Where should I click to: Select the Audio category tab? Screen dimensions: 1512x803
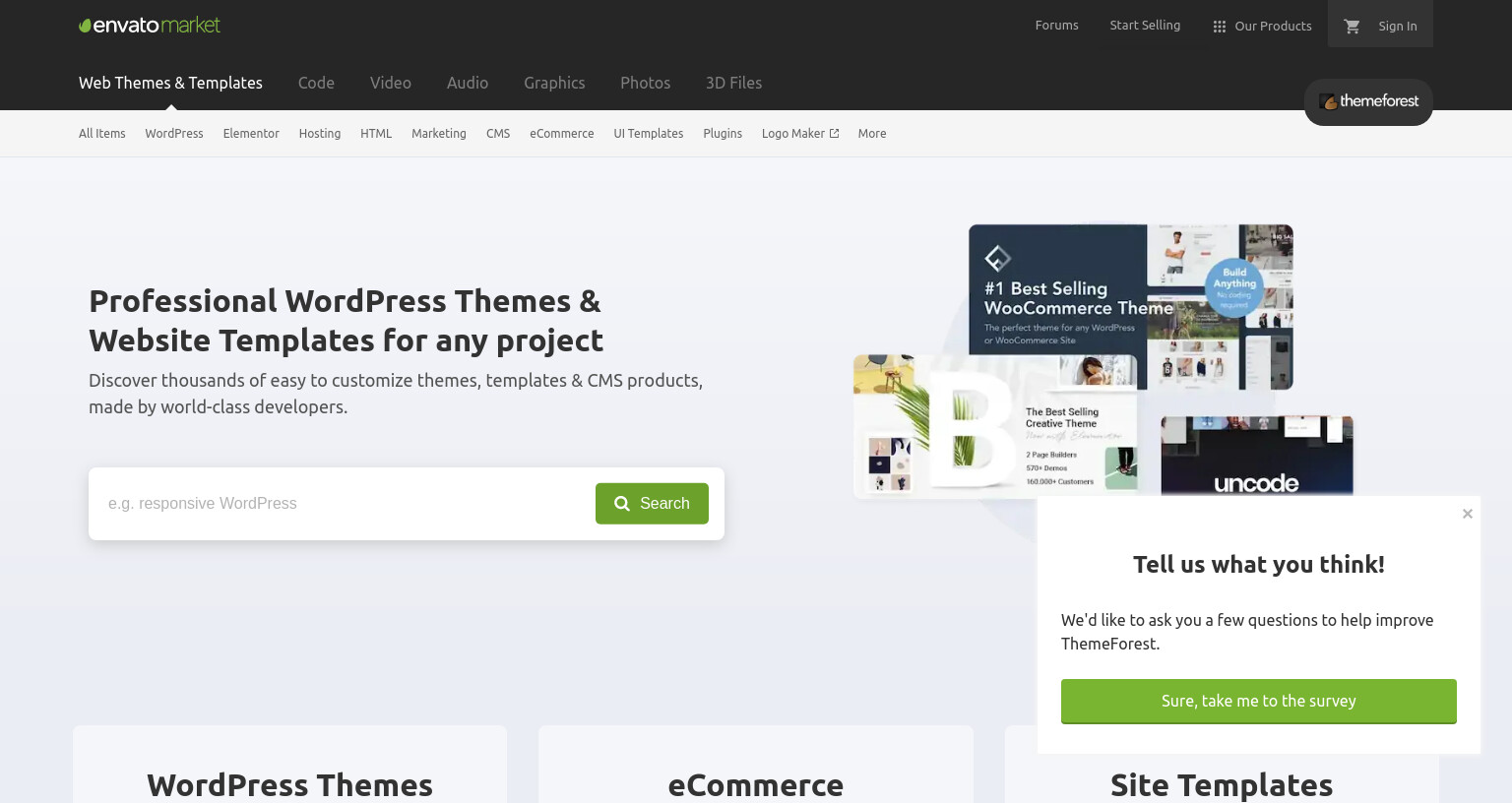click(468, 83)
